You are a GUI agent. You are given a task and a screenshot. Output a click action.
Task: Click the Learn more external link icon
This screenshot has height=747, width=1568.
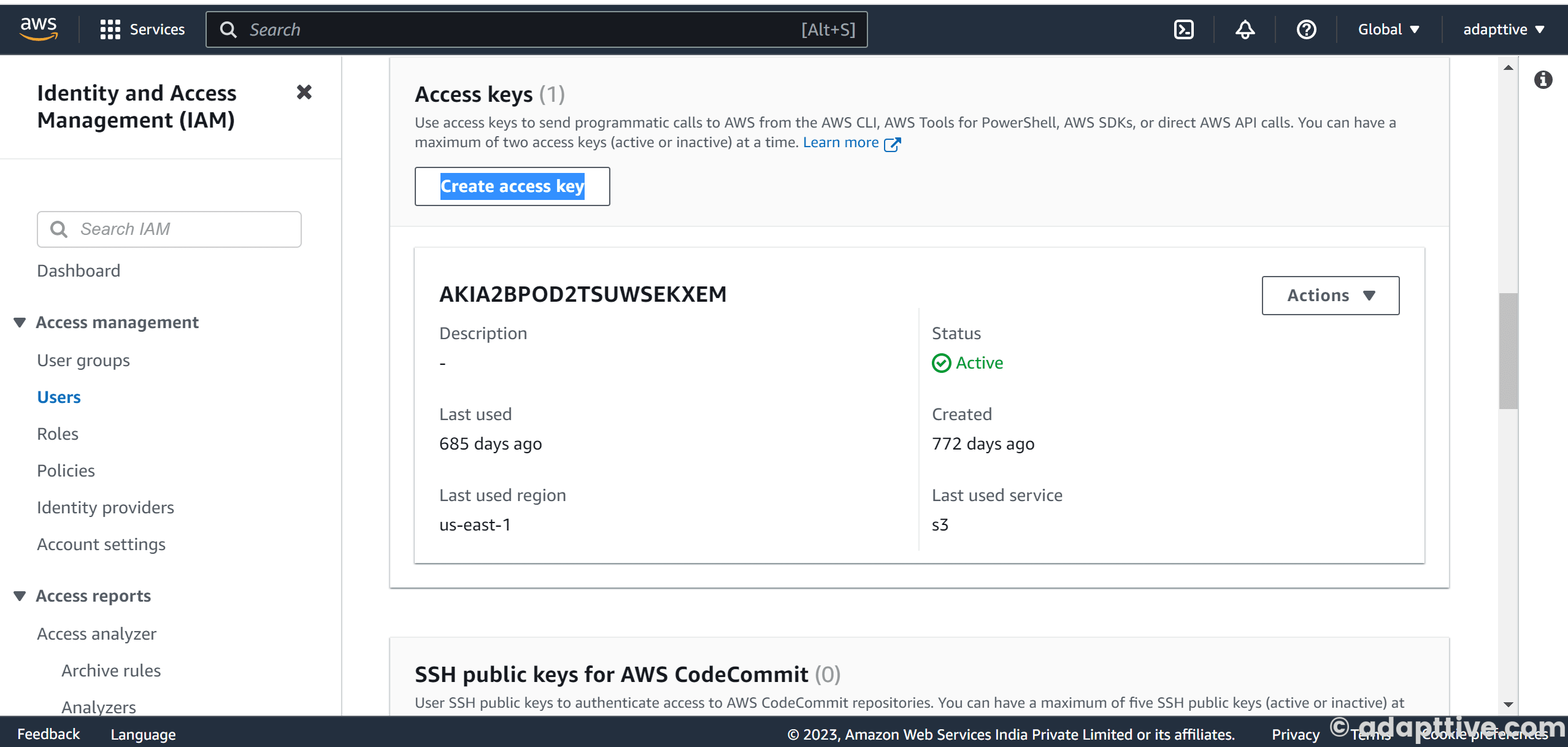point(892,143)
